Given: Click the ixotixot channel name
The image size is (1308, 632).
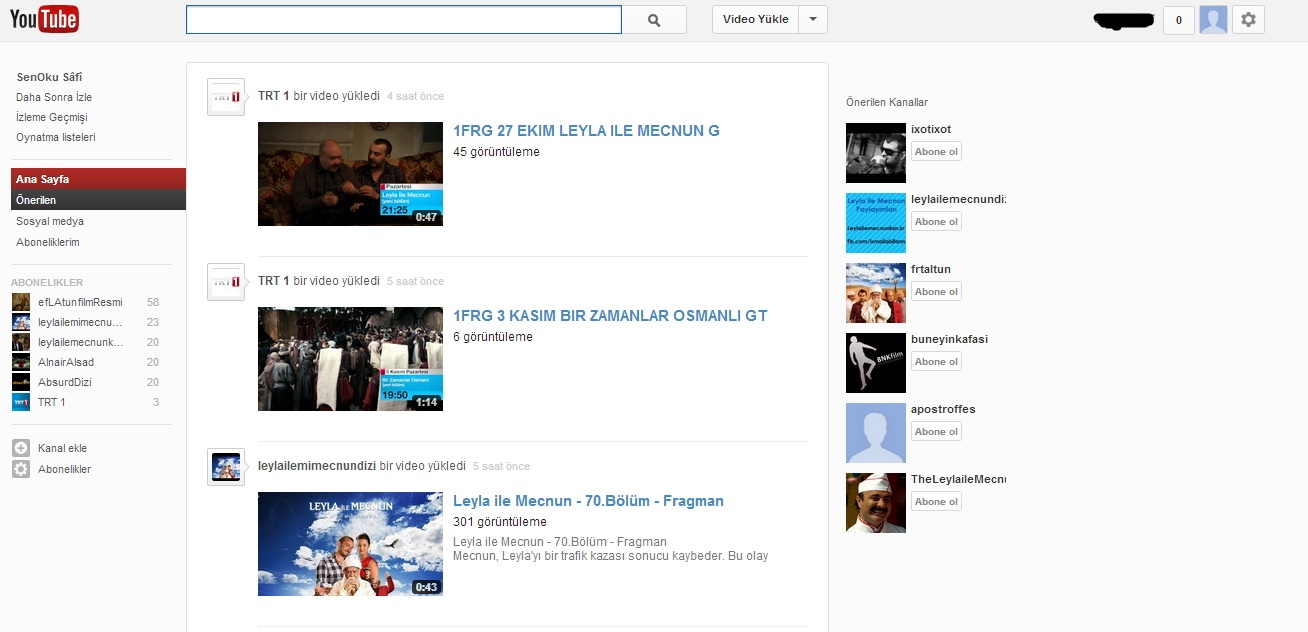Looking at the screenshot, I should (x=931, y=129).
